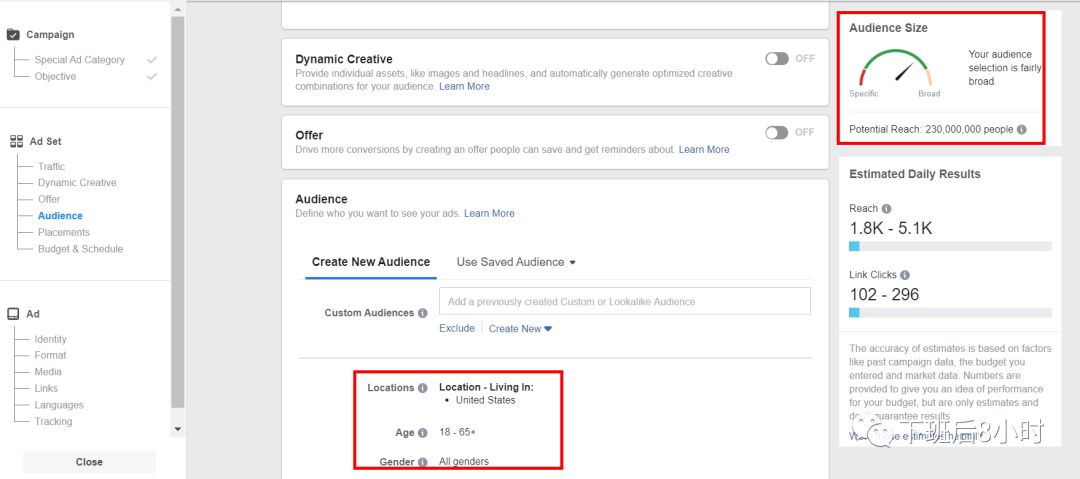Click the Ad Set grid icon
This screenshot has height=479, width=1080.
coord(17,141)
